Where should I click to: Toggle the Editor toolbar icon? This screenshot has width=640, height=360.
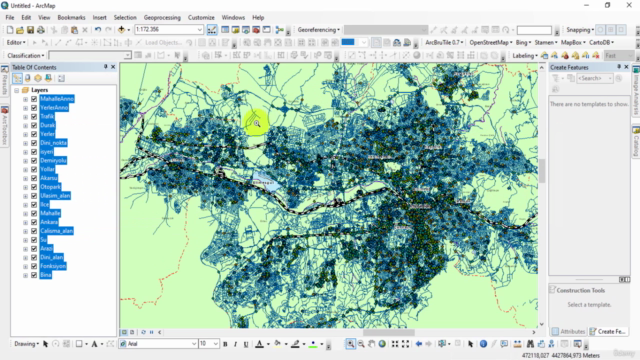pos(212,30)
